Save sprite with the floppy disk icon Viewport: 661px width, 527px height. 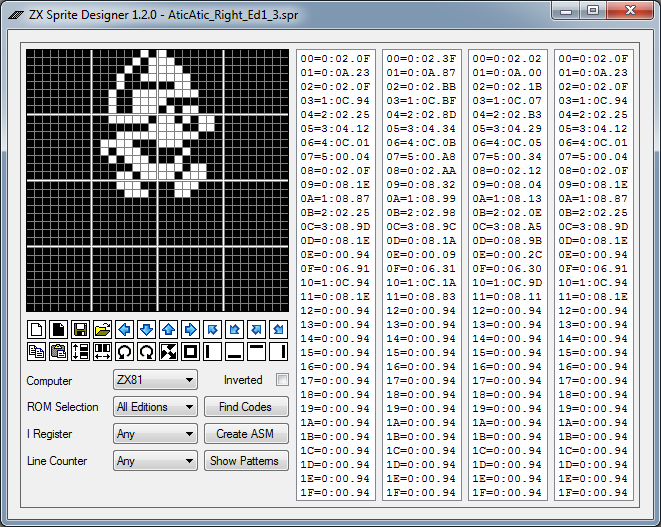coord(81,329)
